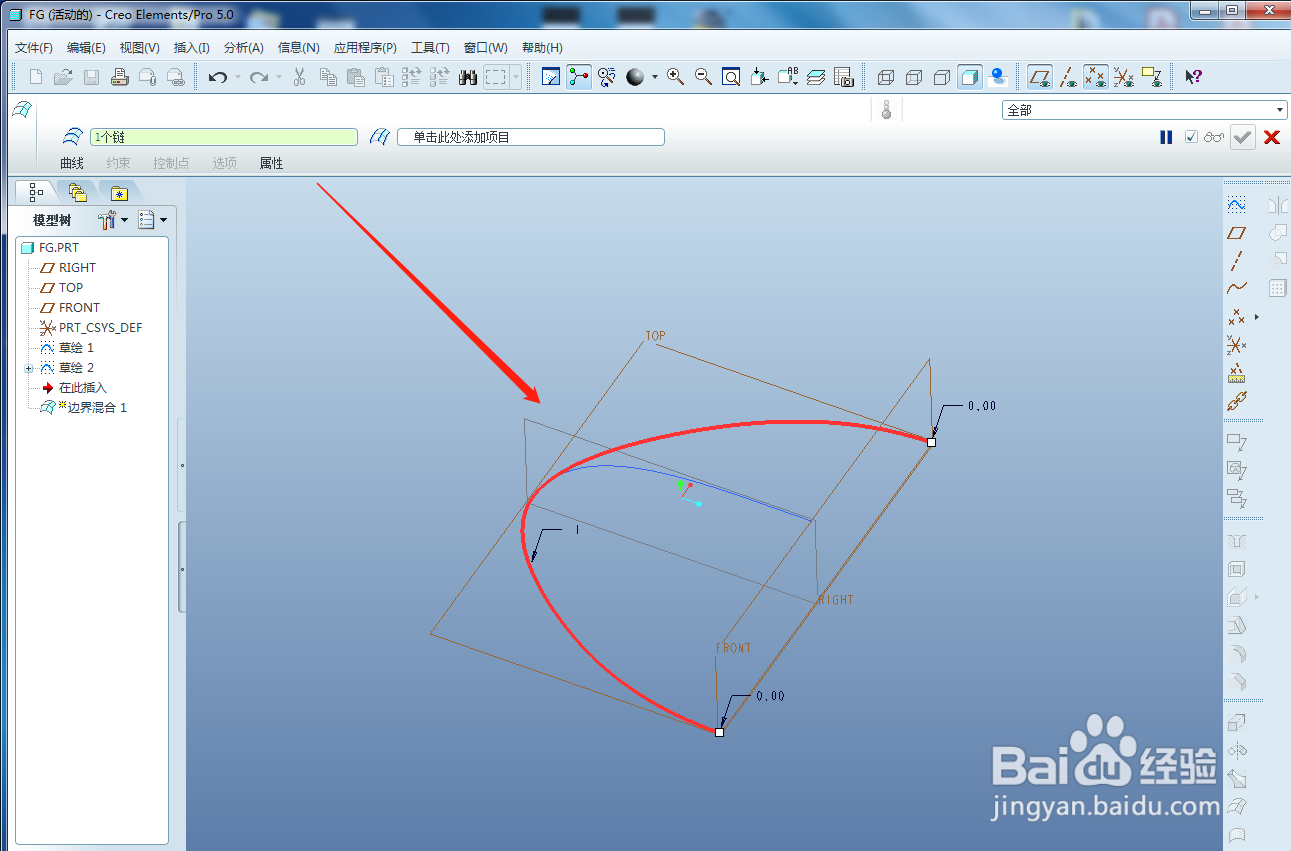
Task: Click the datum axis tool in right toolbar
Action: (x=1237, y=261)
